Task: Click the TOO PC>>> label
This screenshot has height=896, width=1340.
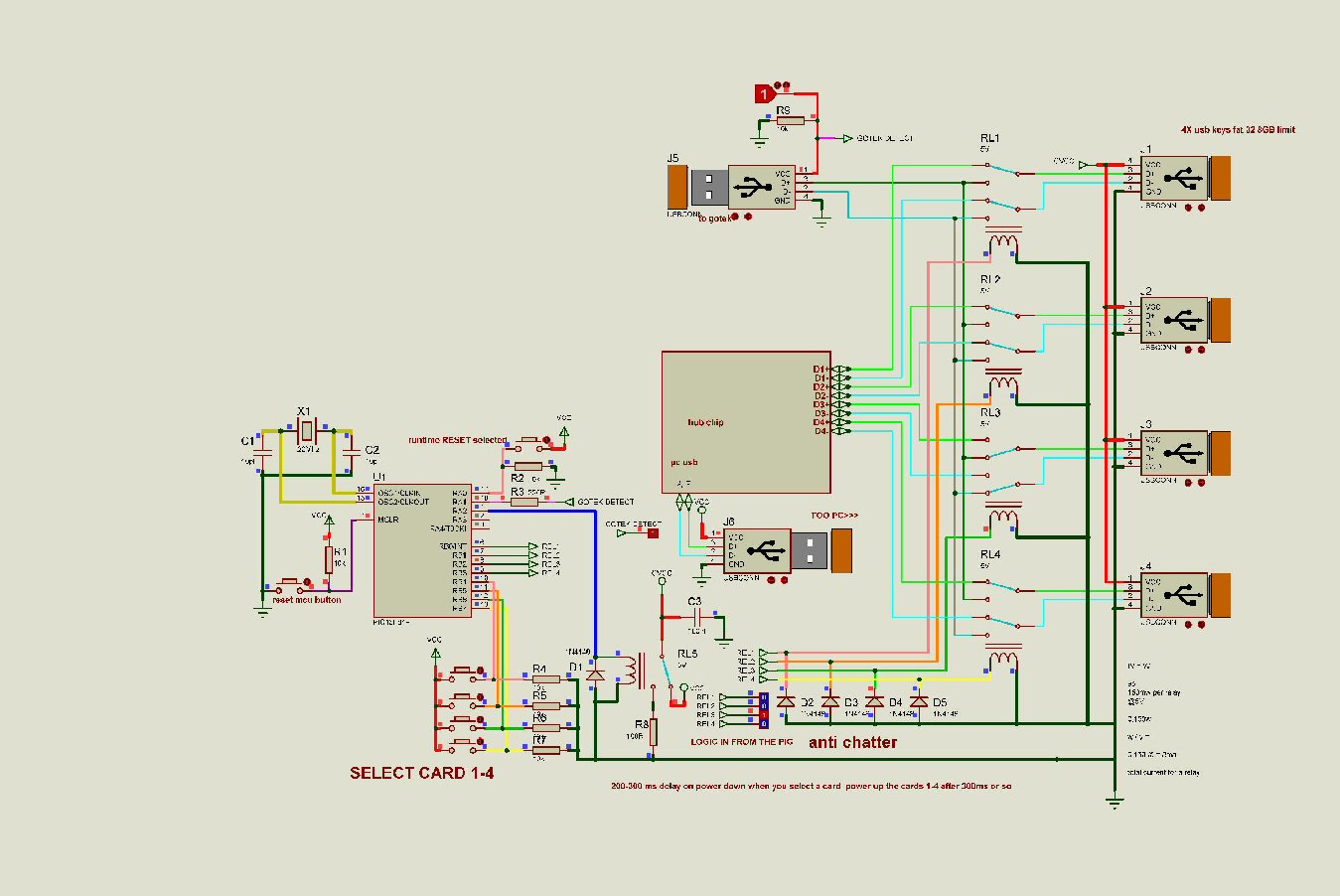Action: [x=834, y=516]
